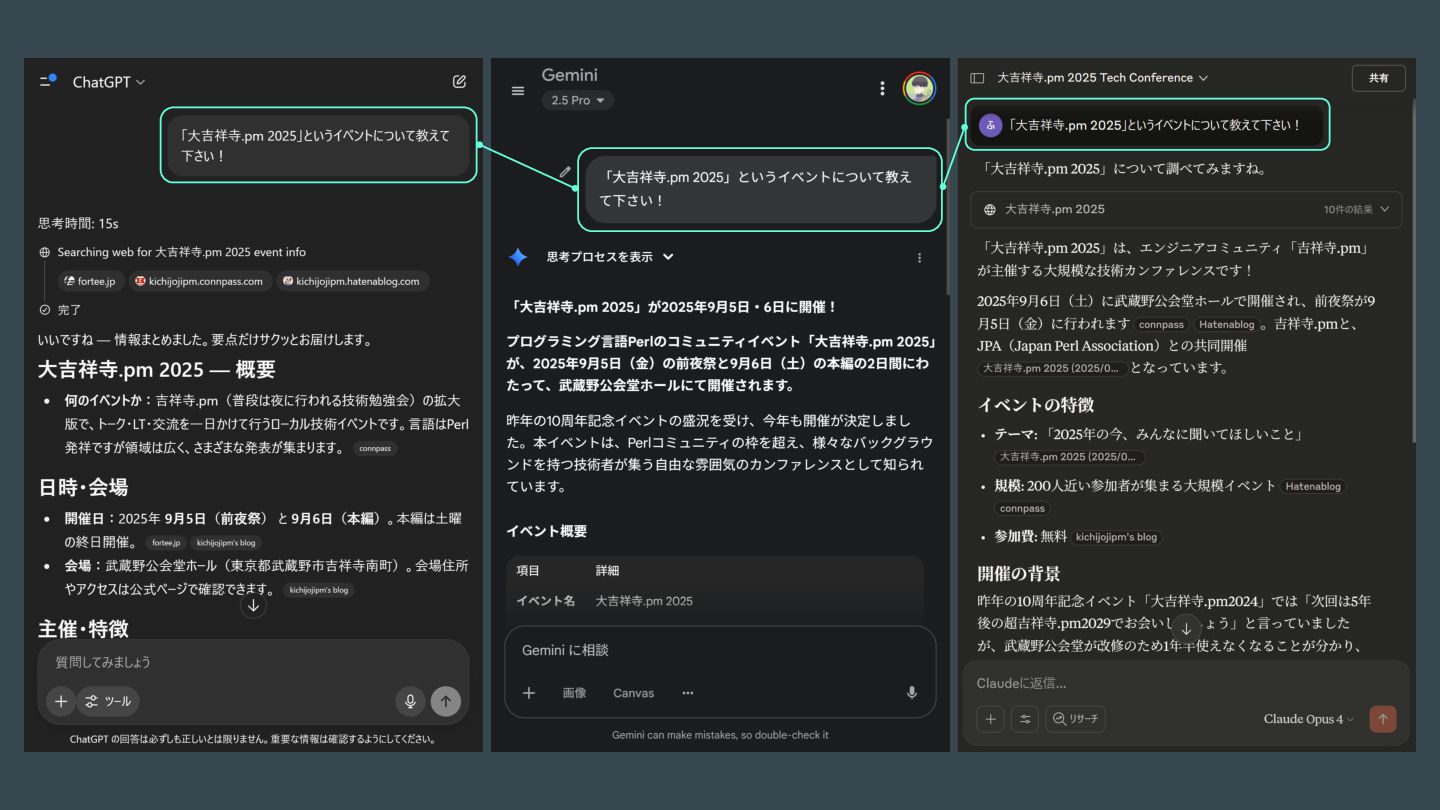The width and height of the screenshot is (1440, 810).
Task: Click the リサーチ button in Claude
Action: (1075, 719)
